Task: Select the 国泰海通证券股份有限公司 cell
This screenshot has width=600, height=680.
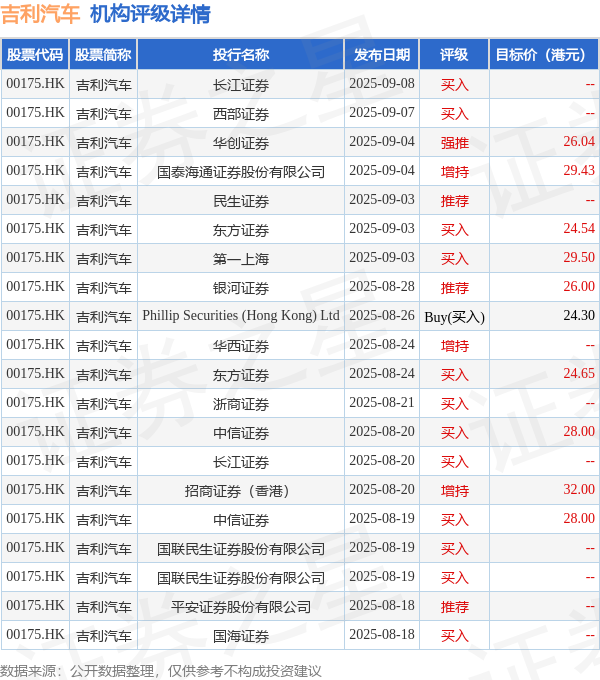Action: tap(241, 172)
